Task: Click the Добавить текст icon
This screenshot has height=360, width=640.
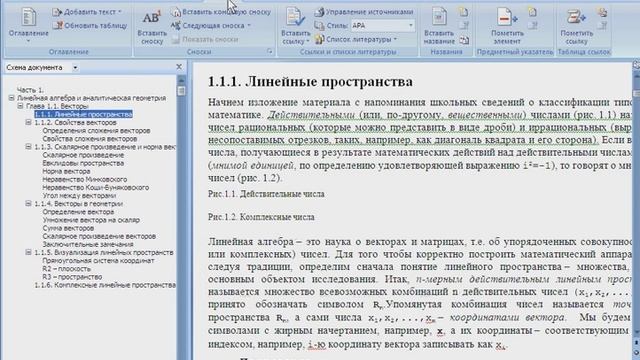Action: (x=58, y=12)
